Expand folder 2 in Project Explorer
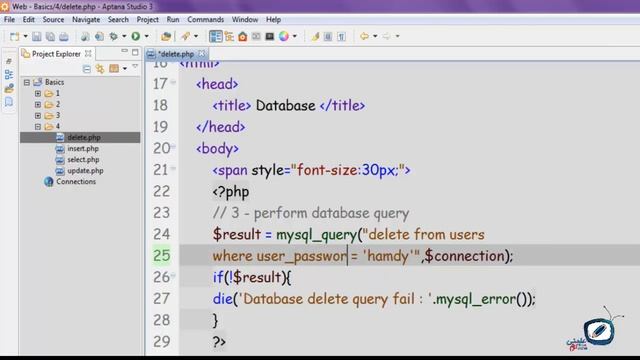 pyautogui.click(x=38, y=104)
